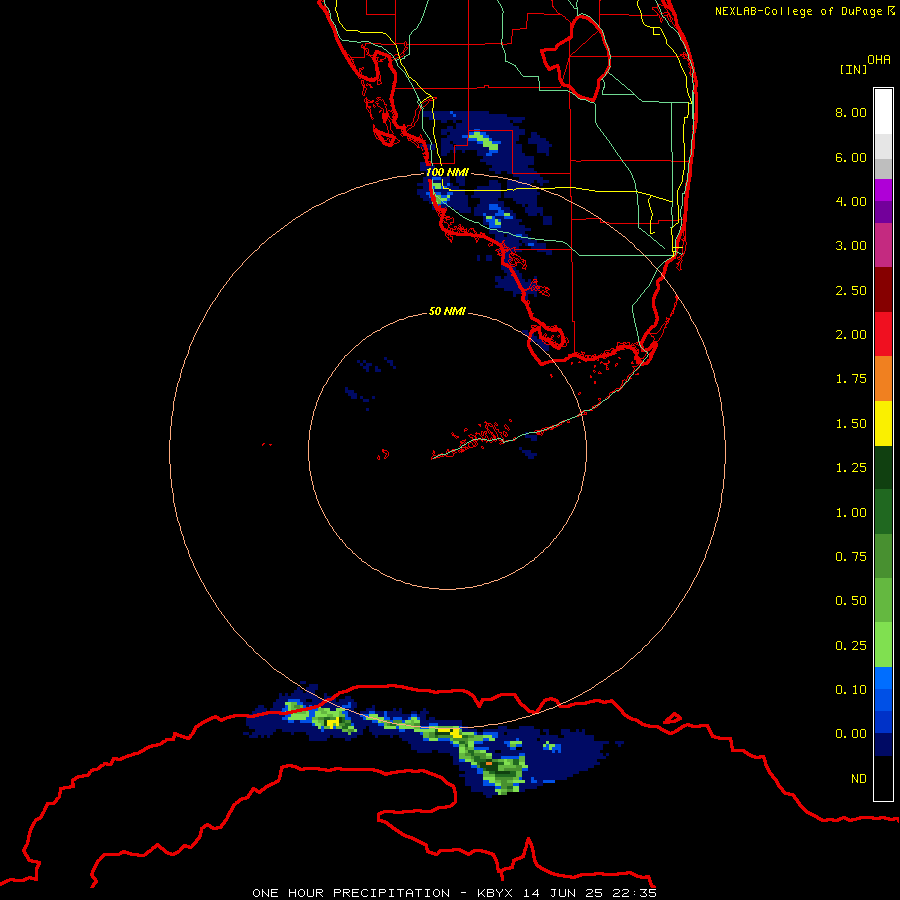
Task: Click the ONE HOUR PRECIPITATION title text
Action: 351,893
